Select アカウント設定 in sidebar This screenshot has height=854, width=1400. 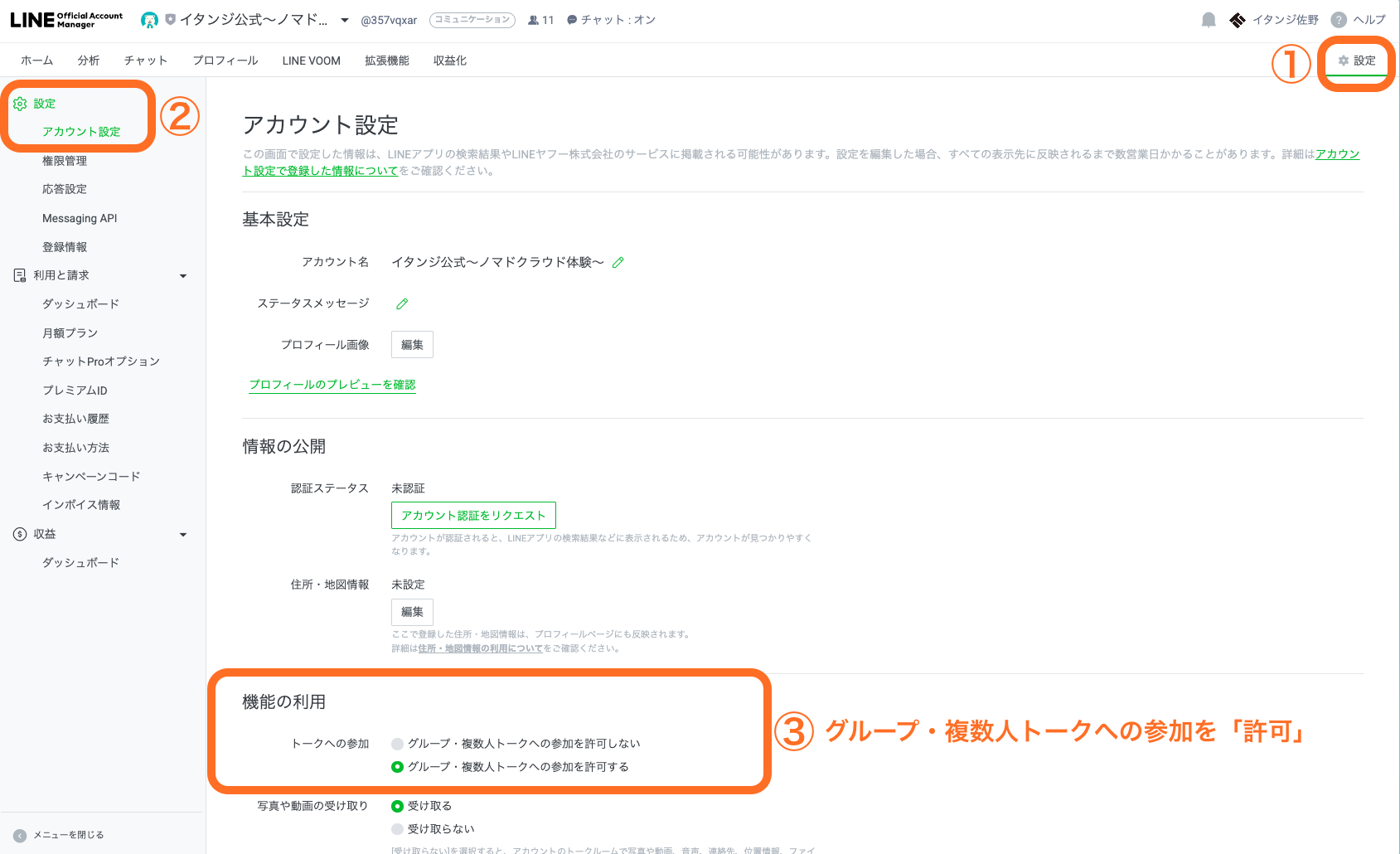81,132
